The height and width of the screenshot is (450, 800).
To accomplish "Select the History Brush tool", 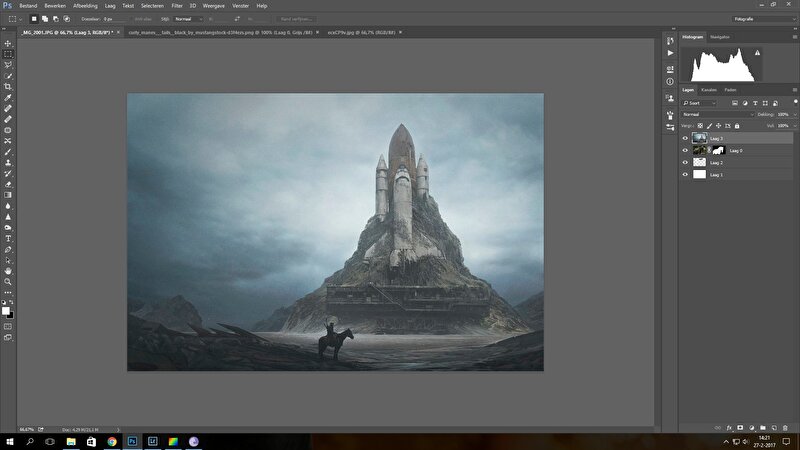I will coord(8,173).
